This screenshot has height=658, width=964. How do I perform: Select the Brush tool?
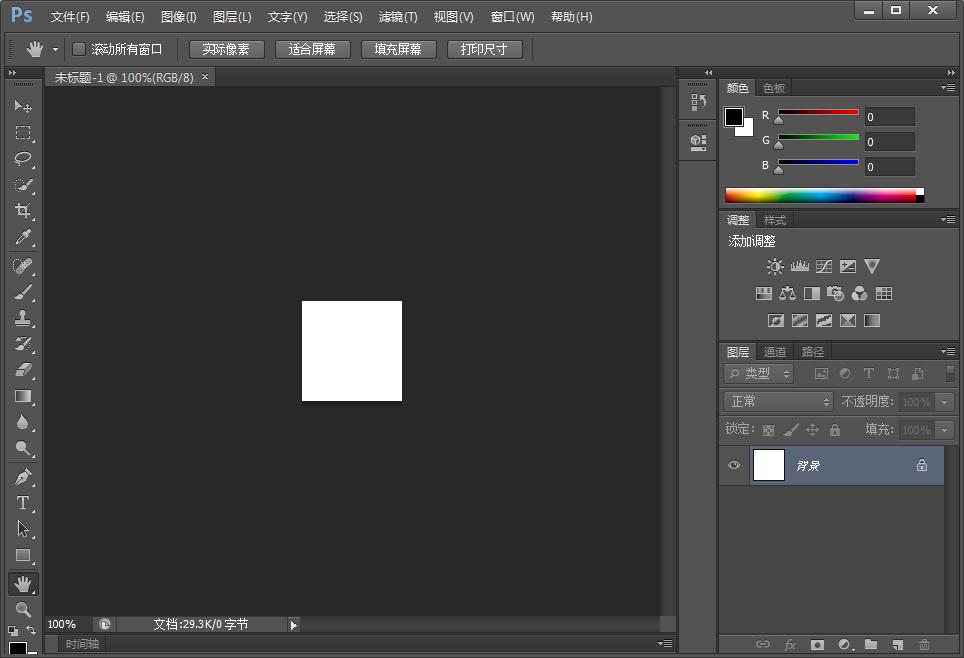tap(23, 292)
